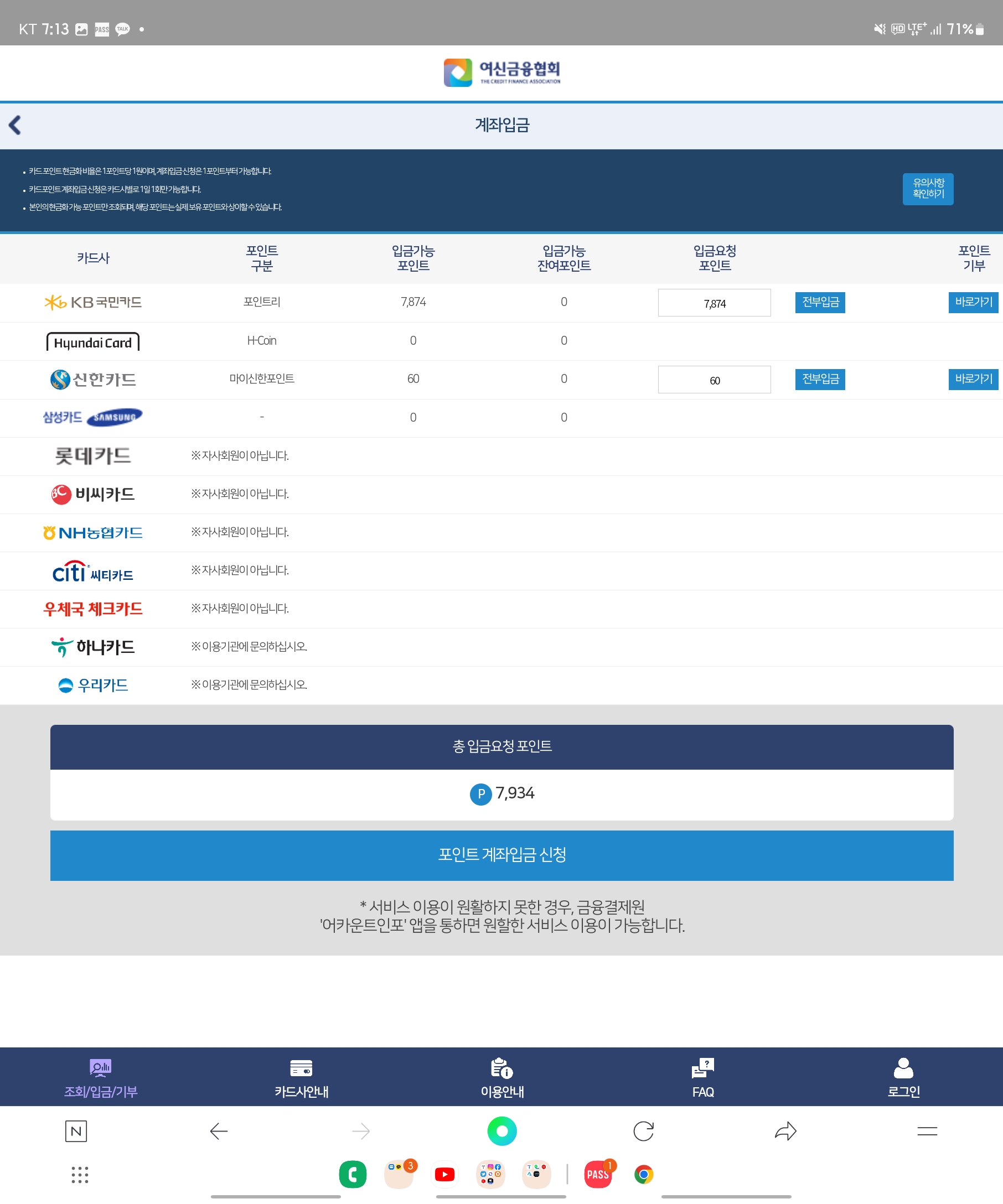The width and height of the screenshot is (1003, 1204).
Task: Tap 입금요청 포인트 column header
Action: point(715,258)
